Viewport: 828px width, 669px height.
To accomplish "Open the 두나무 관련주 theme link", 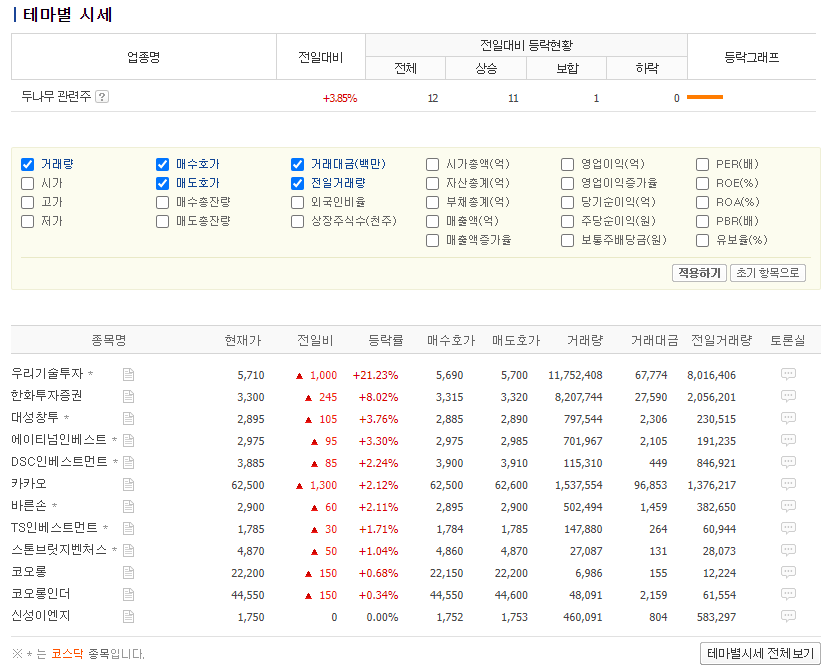I will pyautogui.click(x=56, y=97).
